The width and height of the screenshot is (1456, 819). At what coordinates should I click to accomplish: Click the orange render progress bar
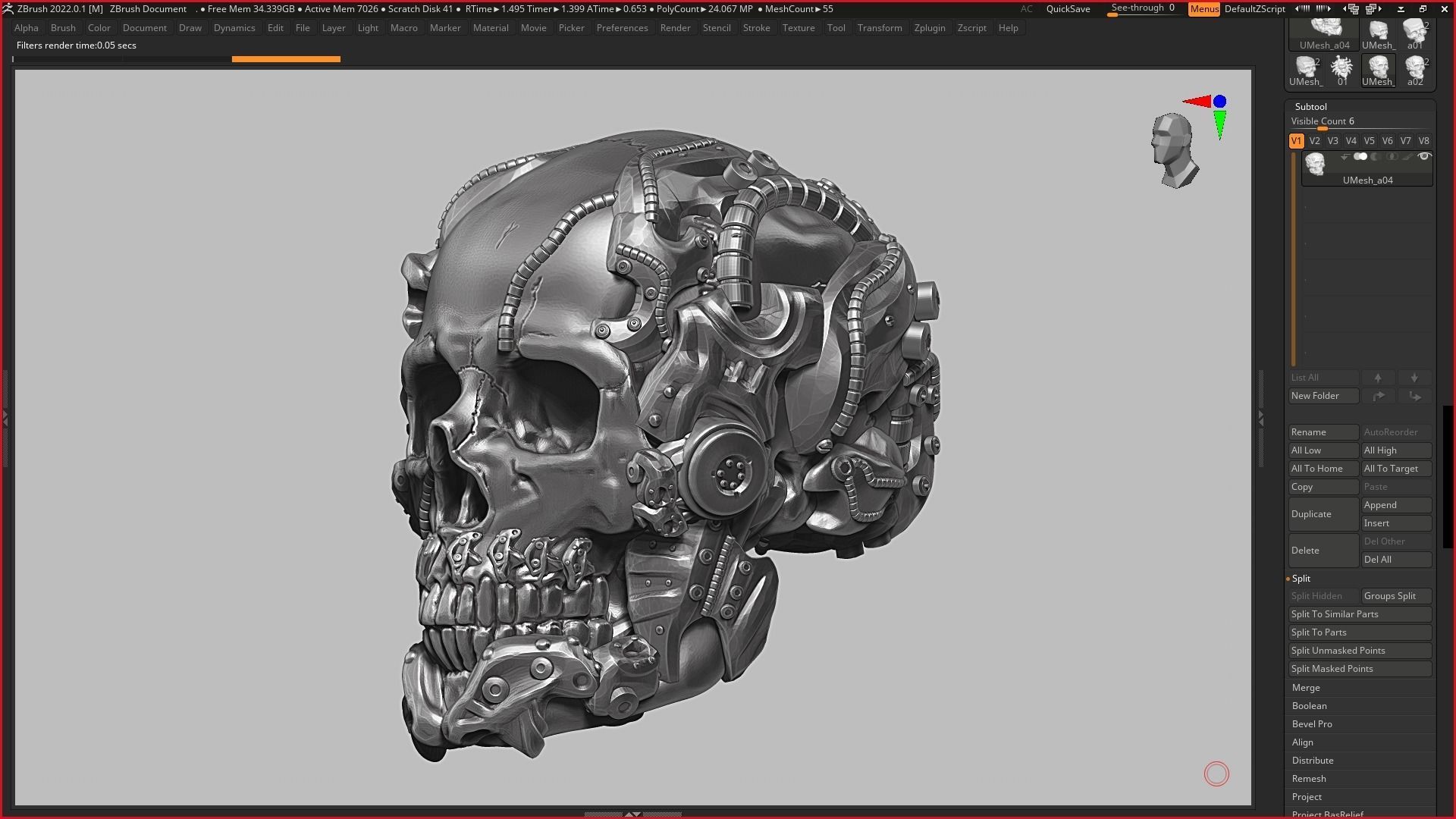point(286,59)
